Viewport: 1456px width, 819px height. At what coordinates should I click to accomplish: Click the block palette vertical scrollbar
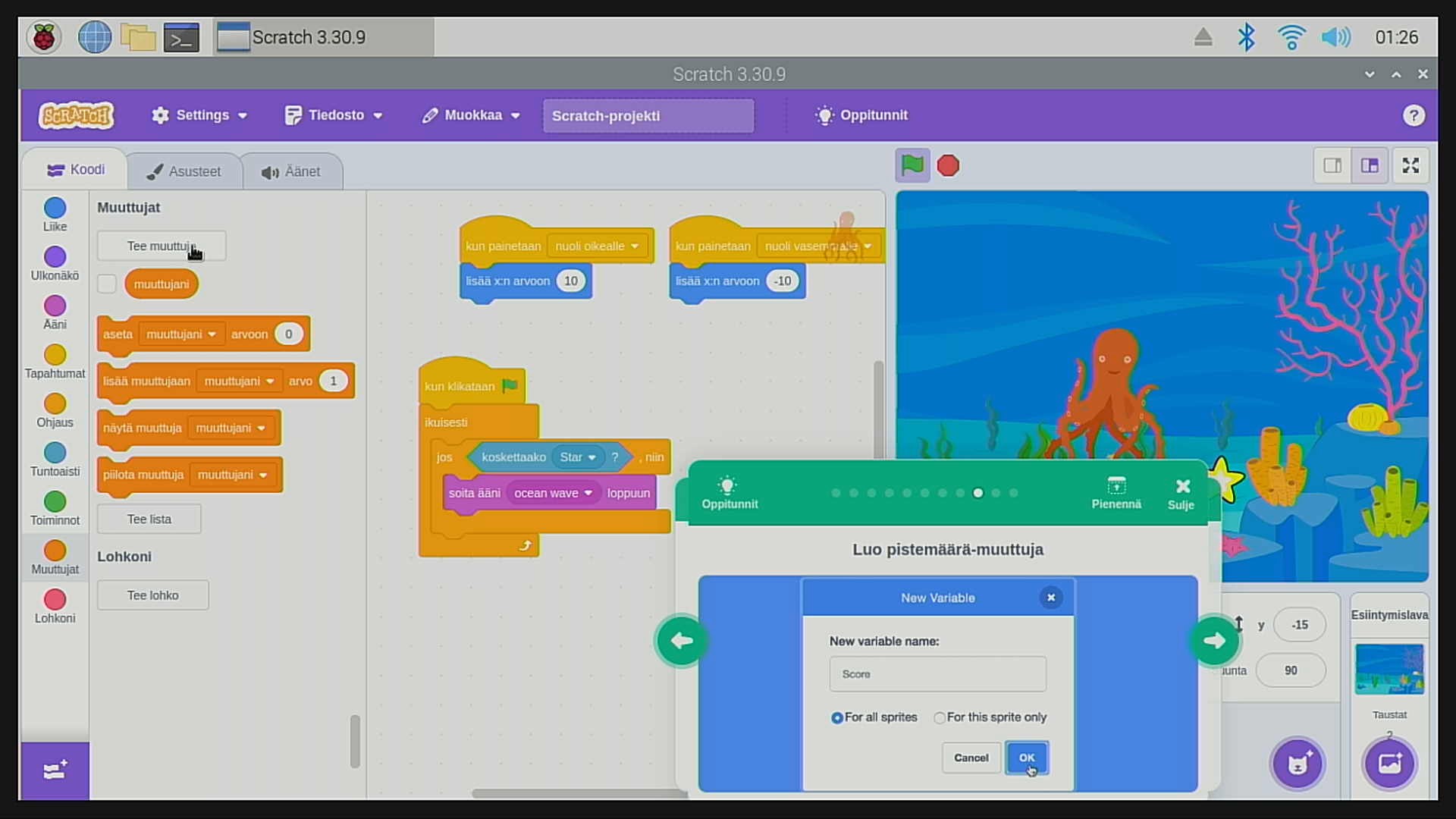coord(354,741)
